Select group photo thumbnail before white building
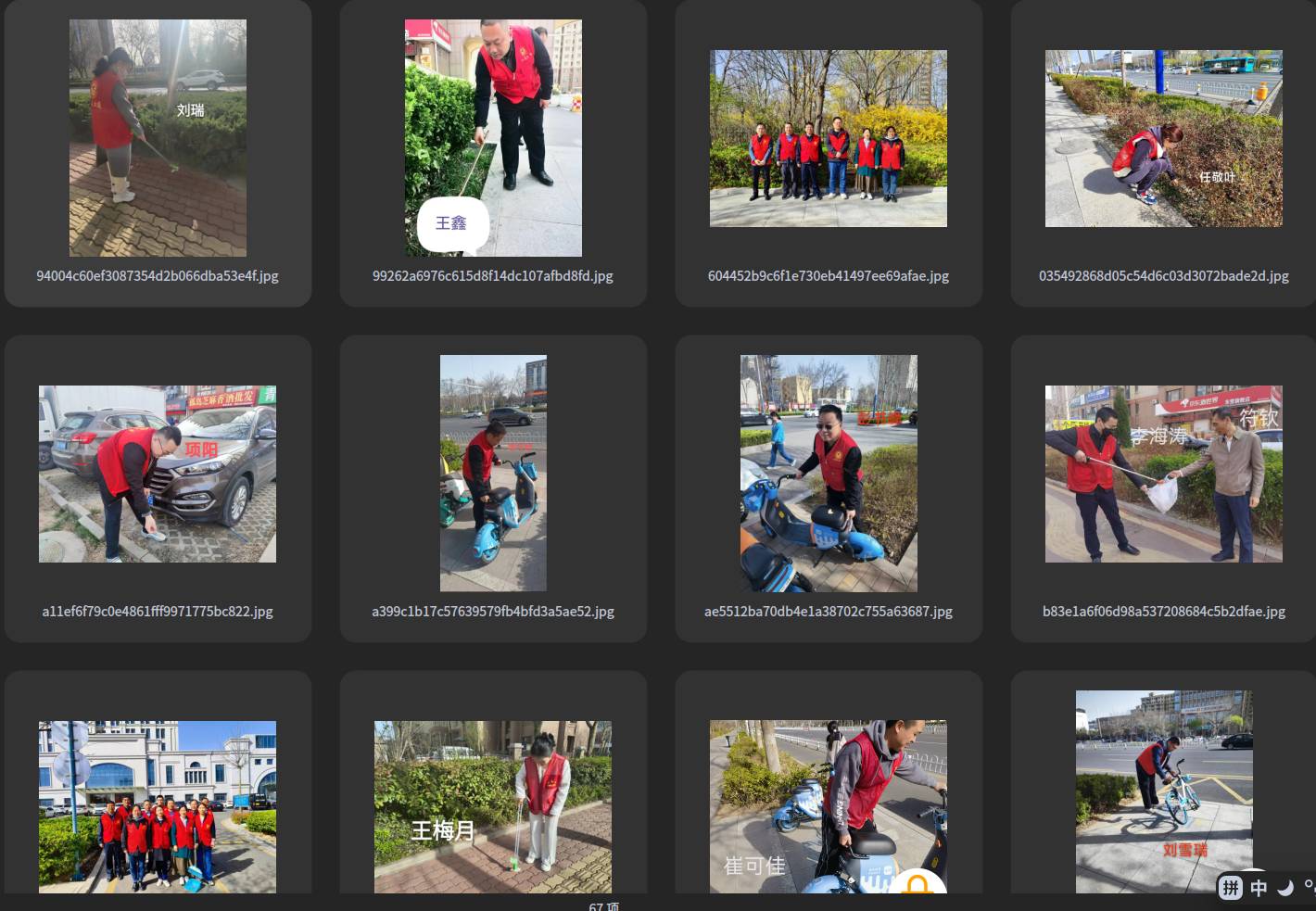Screen dimensions: 1316x911 point(158,807)
